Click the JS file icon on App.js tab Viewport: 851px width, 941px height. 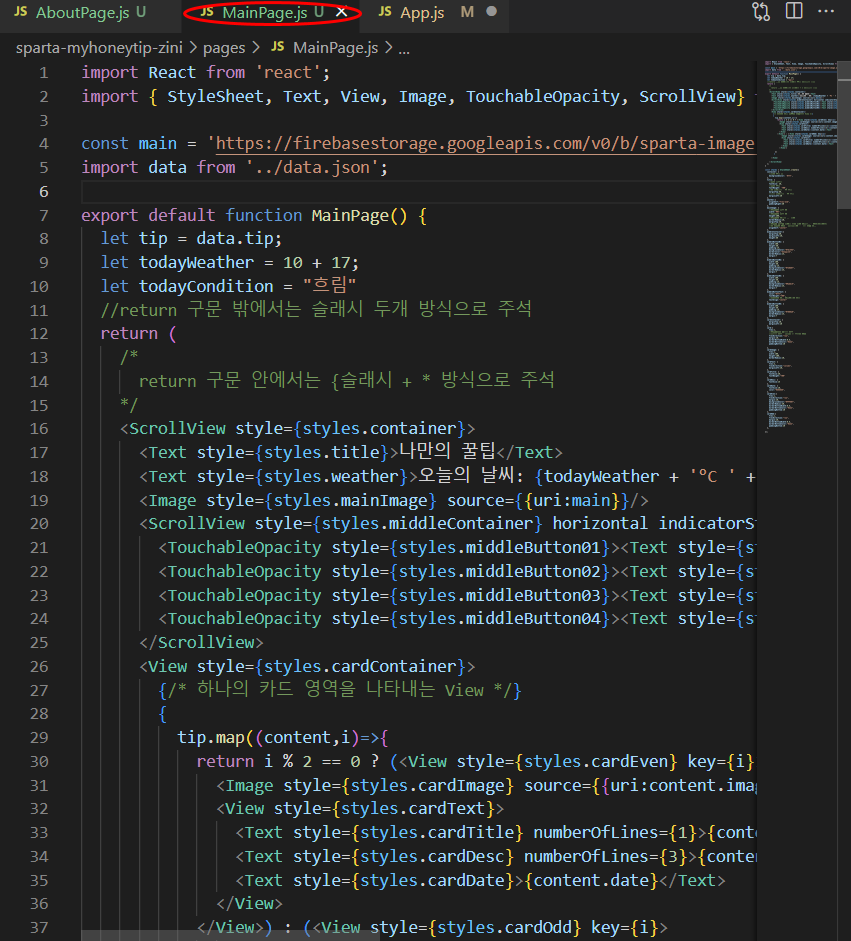click(x=385, y=11)
